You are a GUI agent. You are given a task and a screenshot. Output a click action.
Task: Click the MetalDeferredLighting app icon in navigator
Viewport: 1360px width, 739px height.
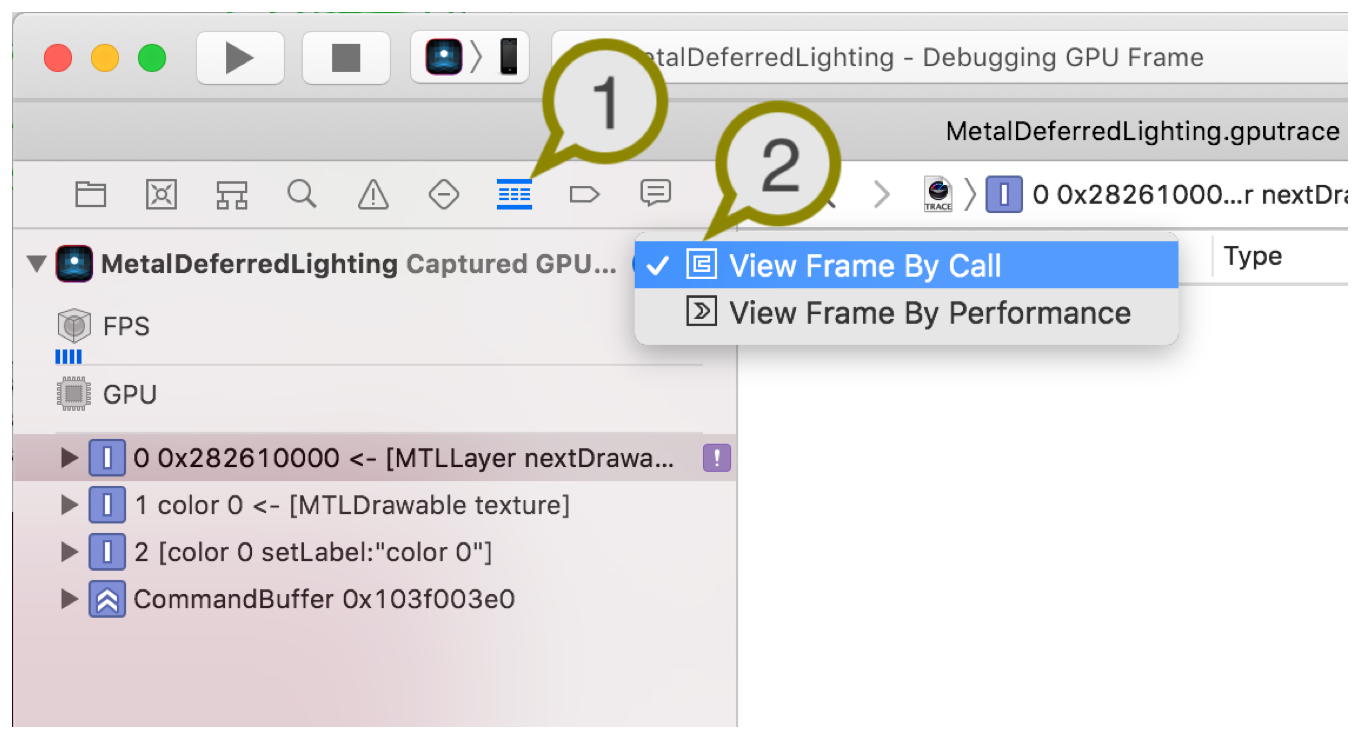pos(75,265)
